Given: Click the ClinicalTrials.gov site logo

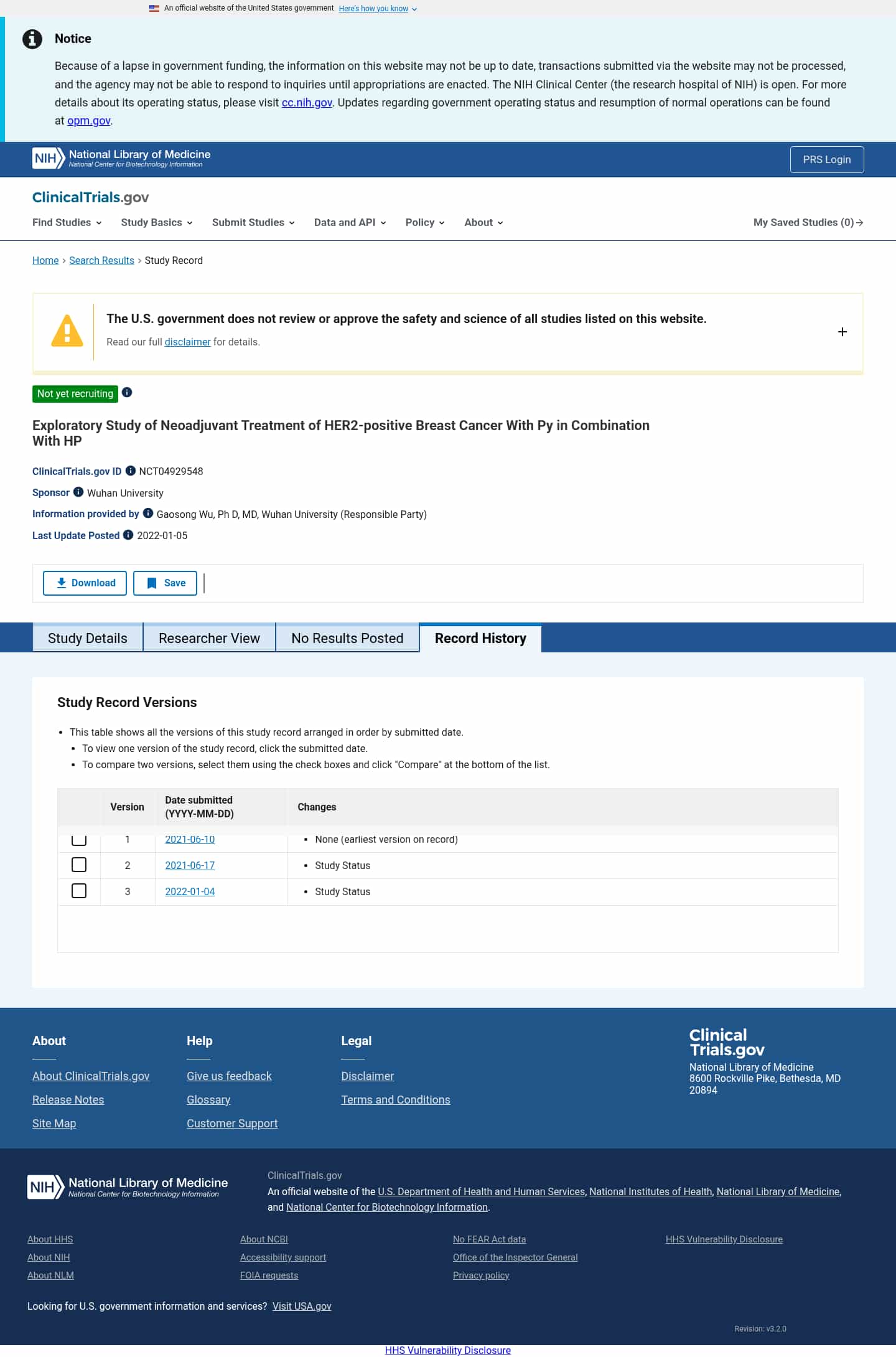Looking at the screenshot, I should click(x=91, y=197).
